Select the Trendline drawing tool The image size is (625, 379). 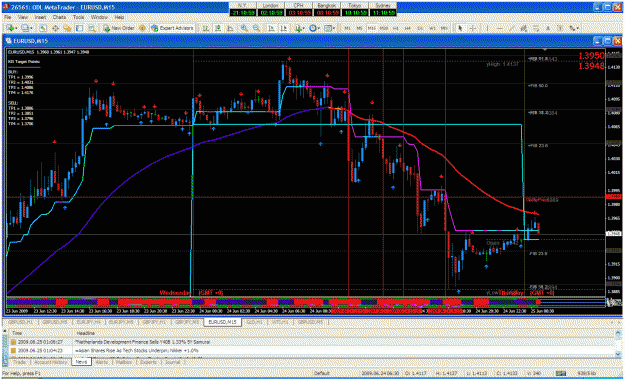pyautogui.click(x=512, y=28)
